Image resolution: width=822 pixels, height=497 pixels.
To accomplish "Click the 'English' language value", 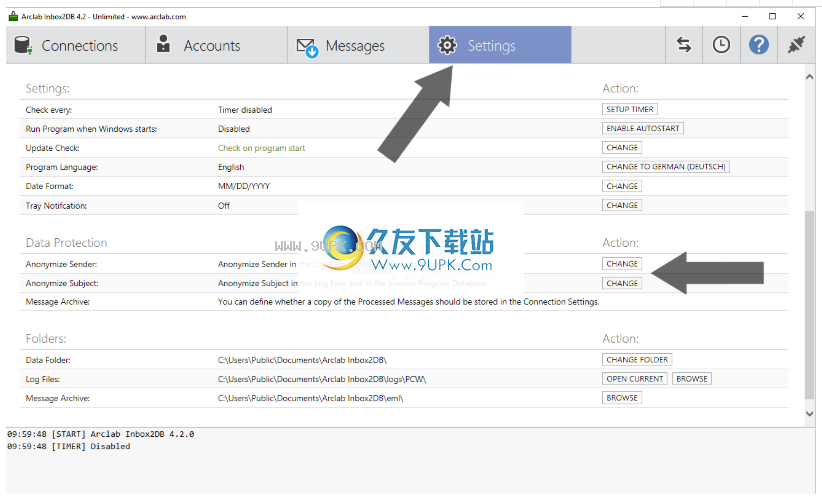I will (x=231, y=167).
